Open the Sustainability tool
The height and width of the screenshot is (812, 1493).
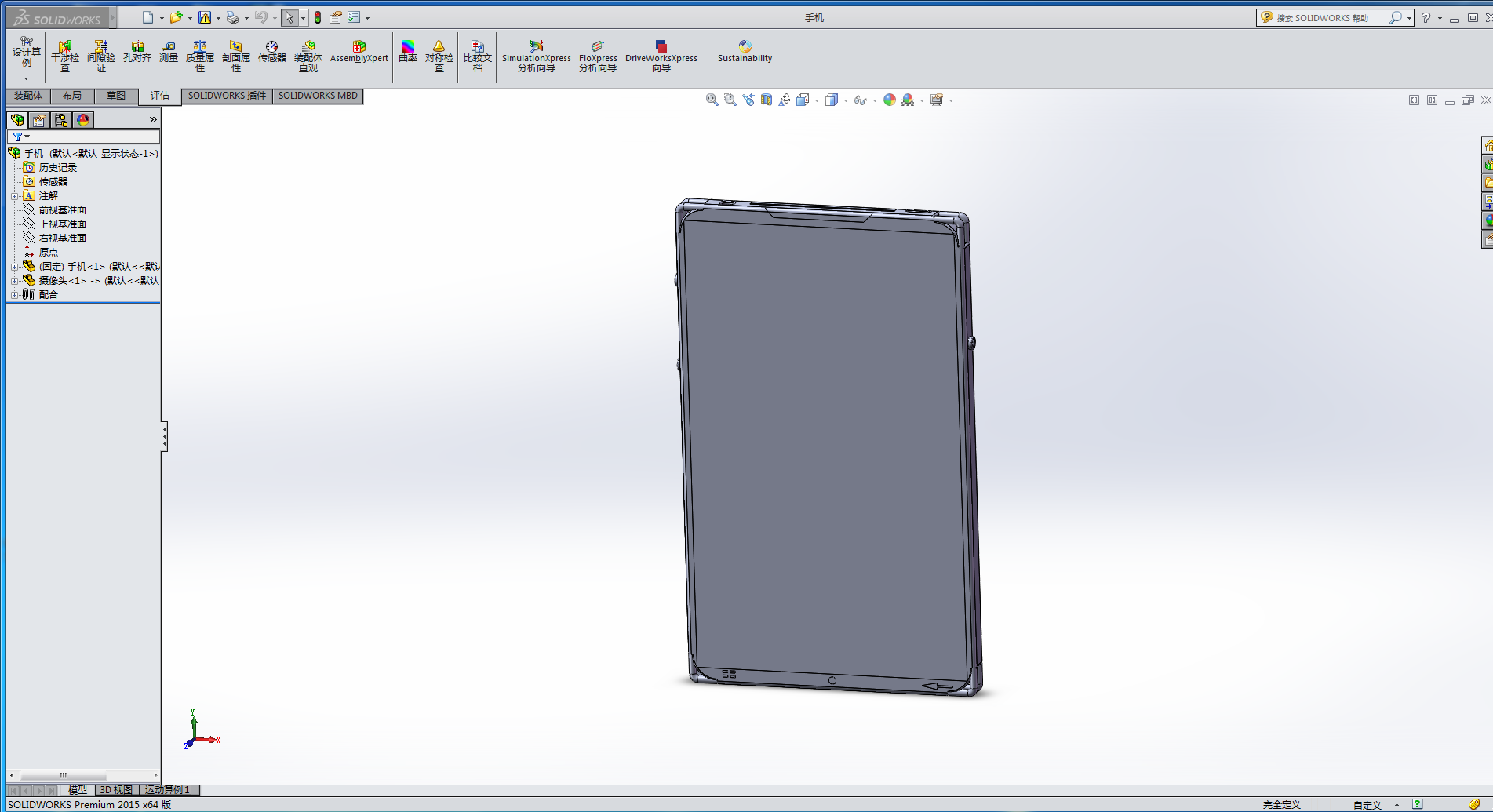coord(745,53)
